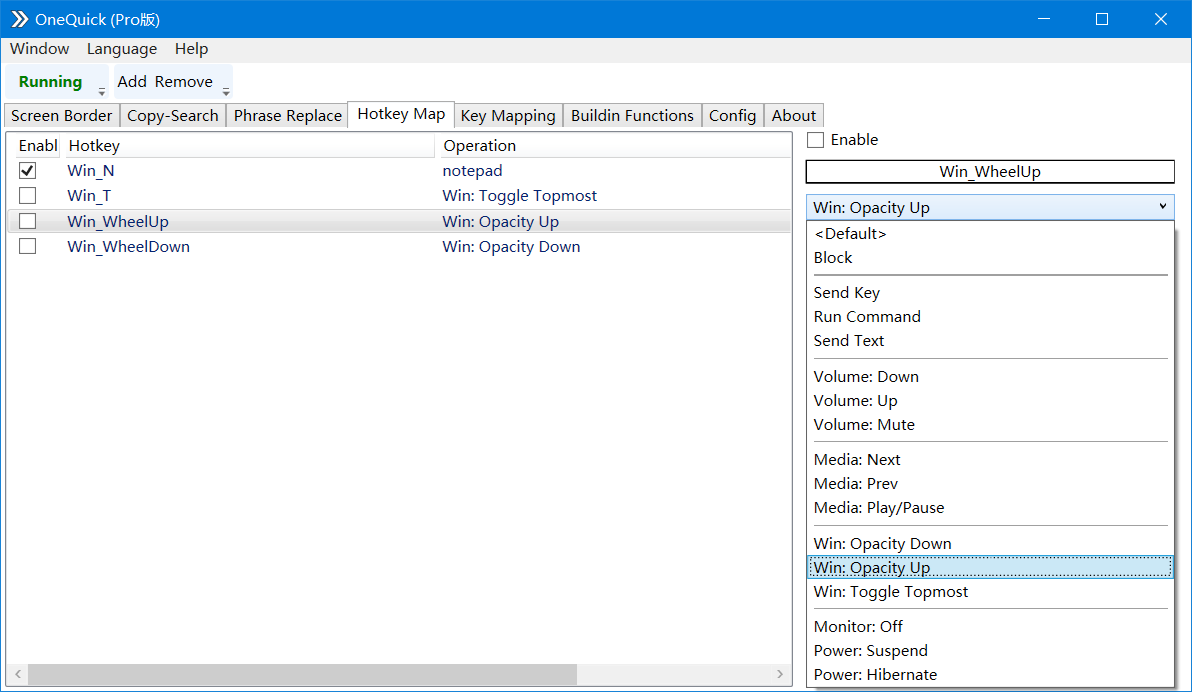This screenshot has width=1192, height=692.
Task: Click the Add button
Action: click(131, 81)
